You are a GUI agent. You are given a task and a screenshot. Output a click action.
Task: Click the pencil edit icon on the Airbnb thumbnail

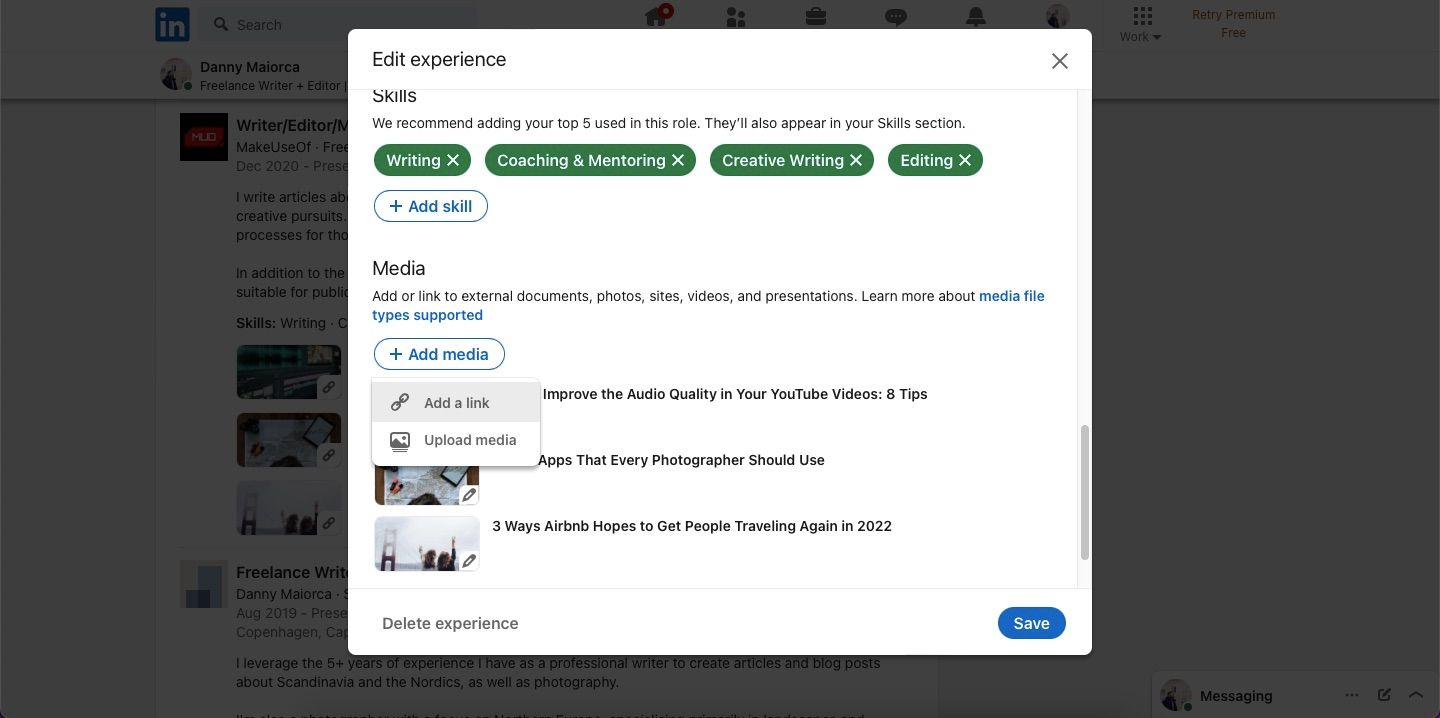(468, 561)
